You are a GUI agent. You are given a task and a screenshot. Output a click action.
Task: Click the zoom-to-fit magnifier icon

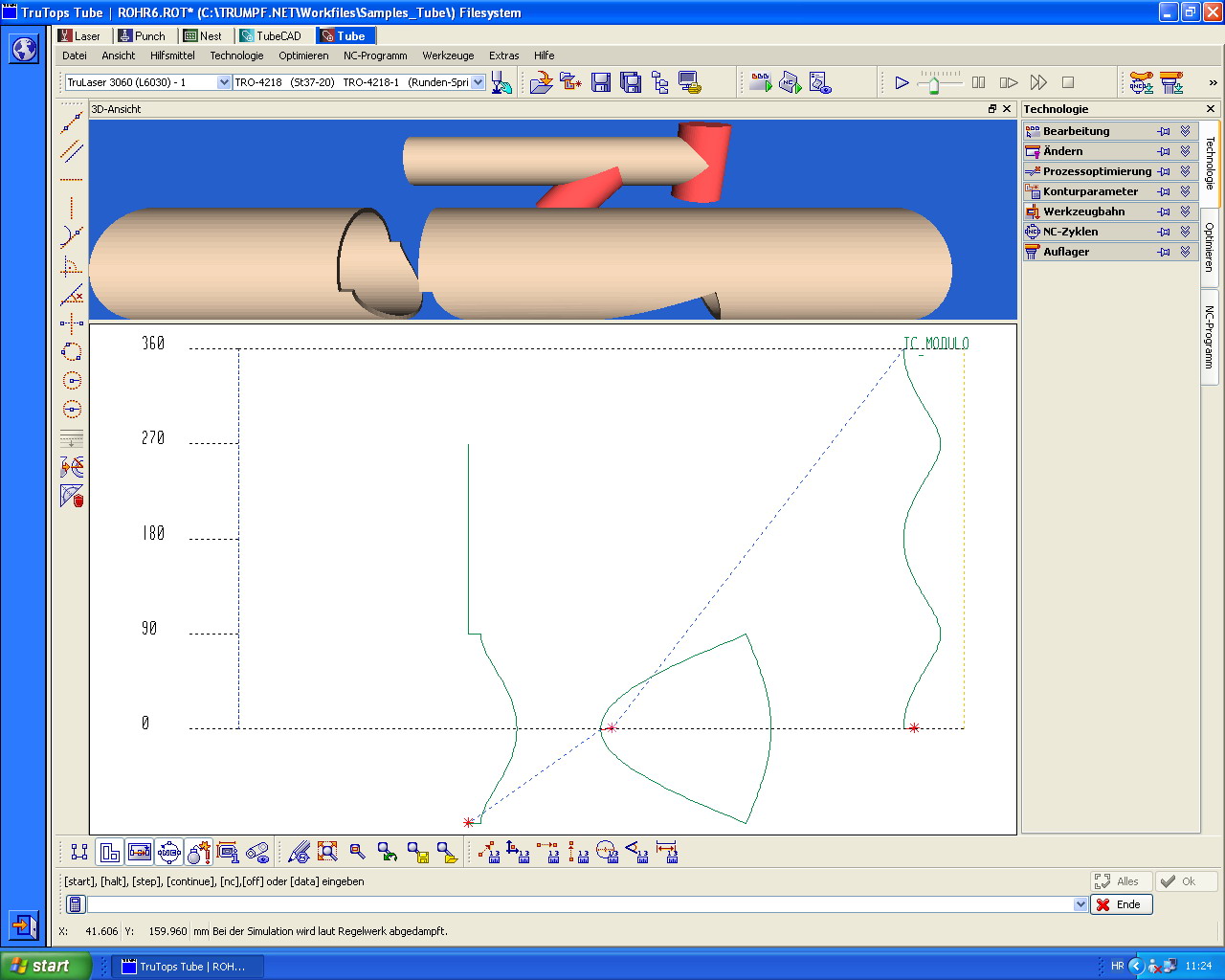coord(328,852)
